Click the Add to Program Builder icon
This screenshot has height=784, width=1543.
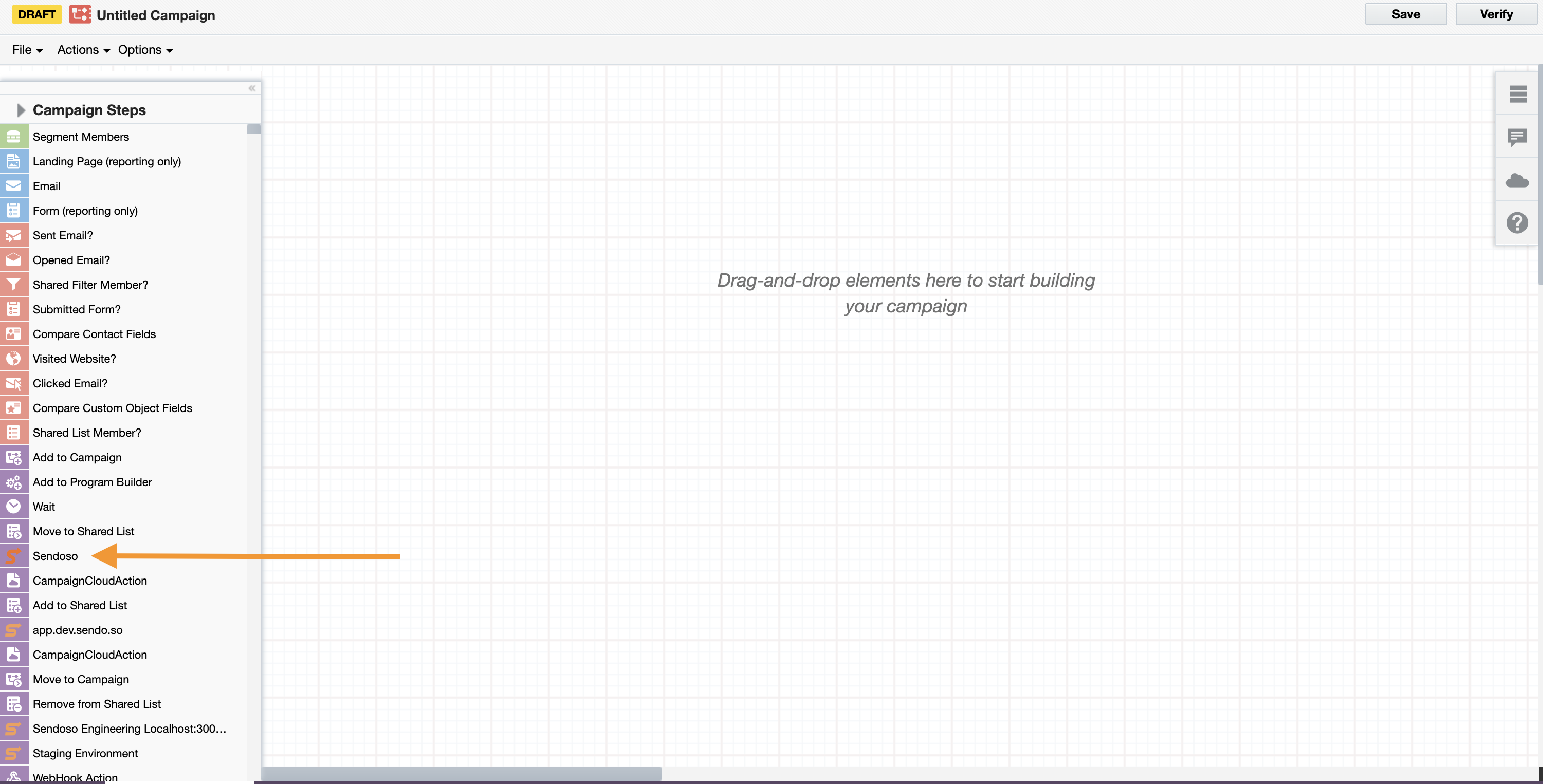click(x=14, y=481)
